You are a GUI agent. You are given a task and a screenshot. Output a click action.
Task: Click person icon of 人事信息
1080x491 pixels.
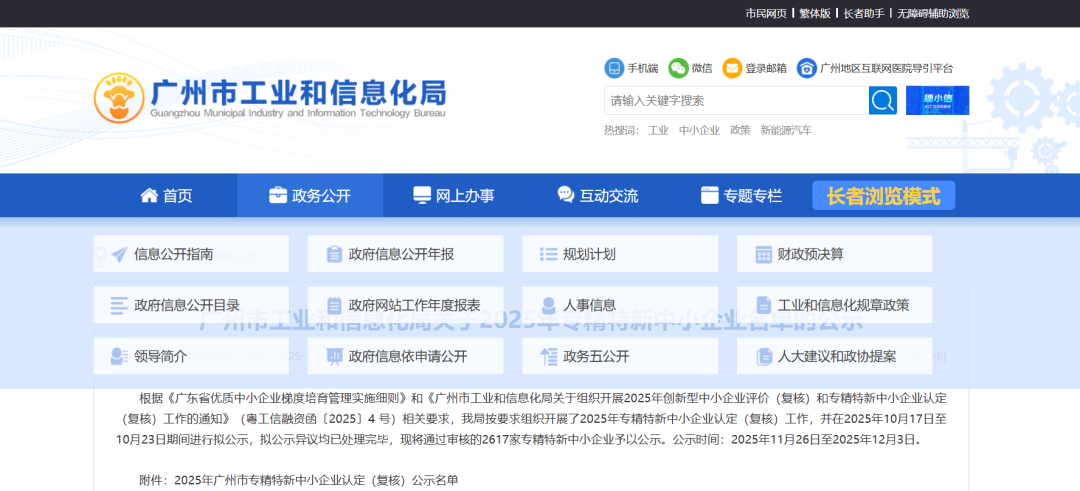(x=549, y=305)
